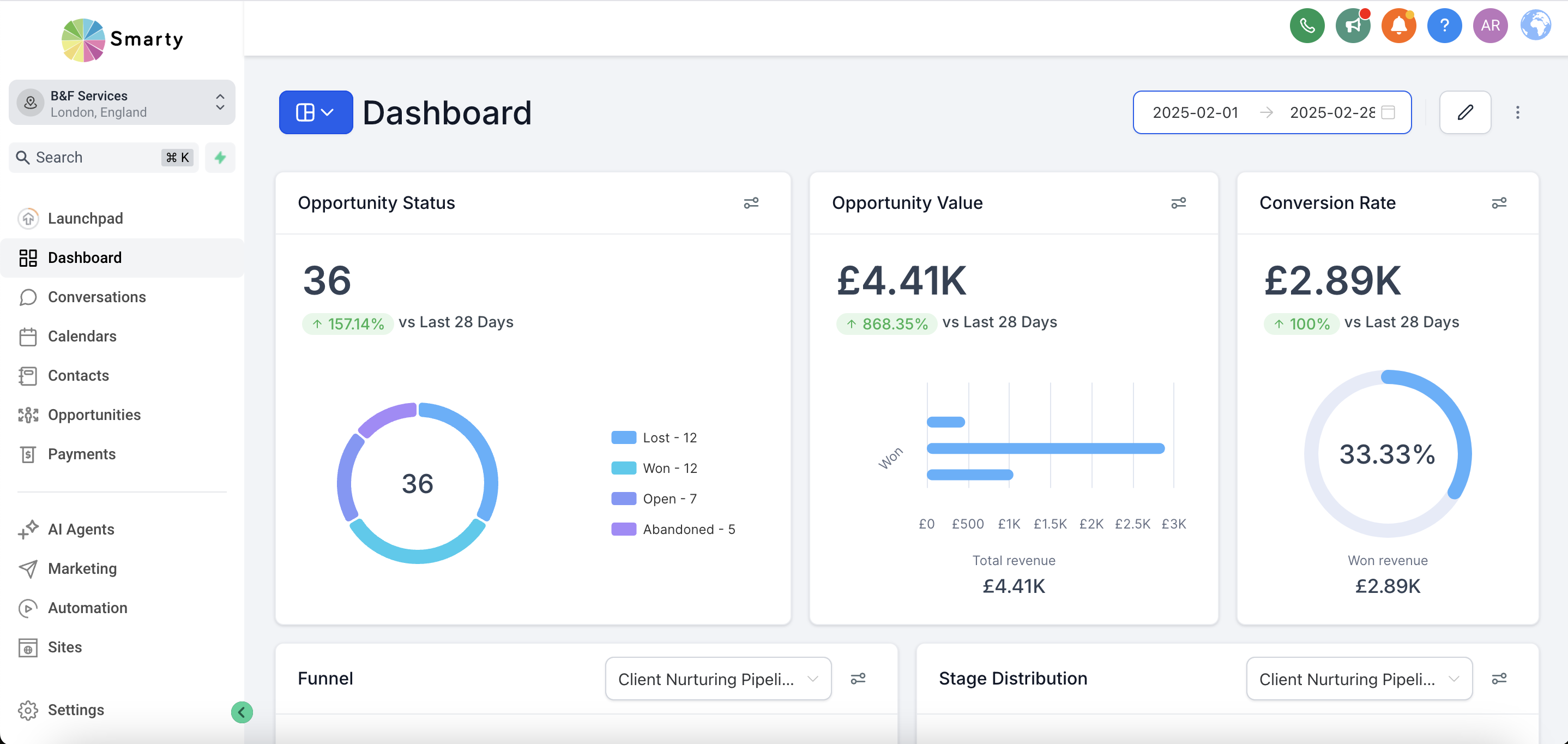Toggle the Abandoned legend entry

coord(673,529)
